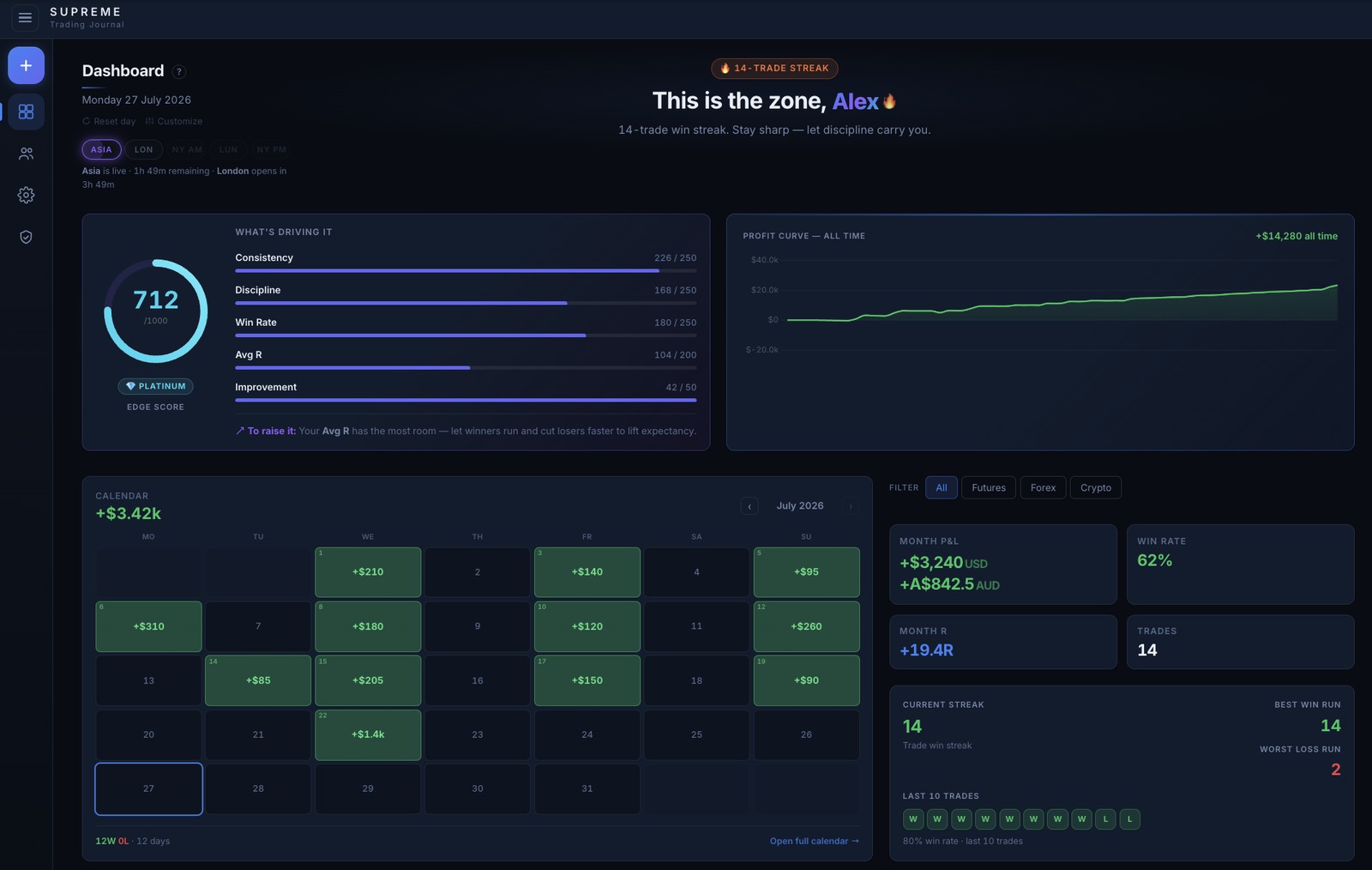
Task: Select the All filter tab
Action: pyautogui.click(x=942, y=487)
